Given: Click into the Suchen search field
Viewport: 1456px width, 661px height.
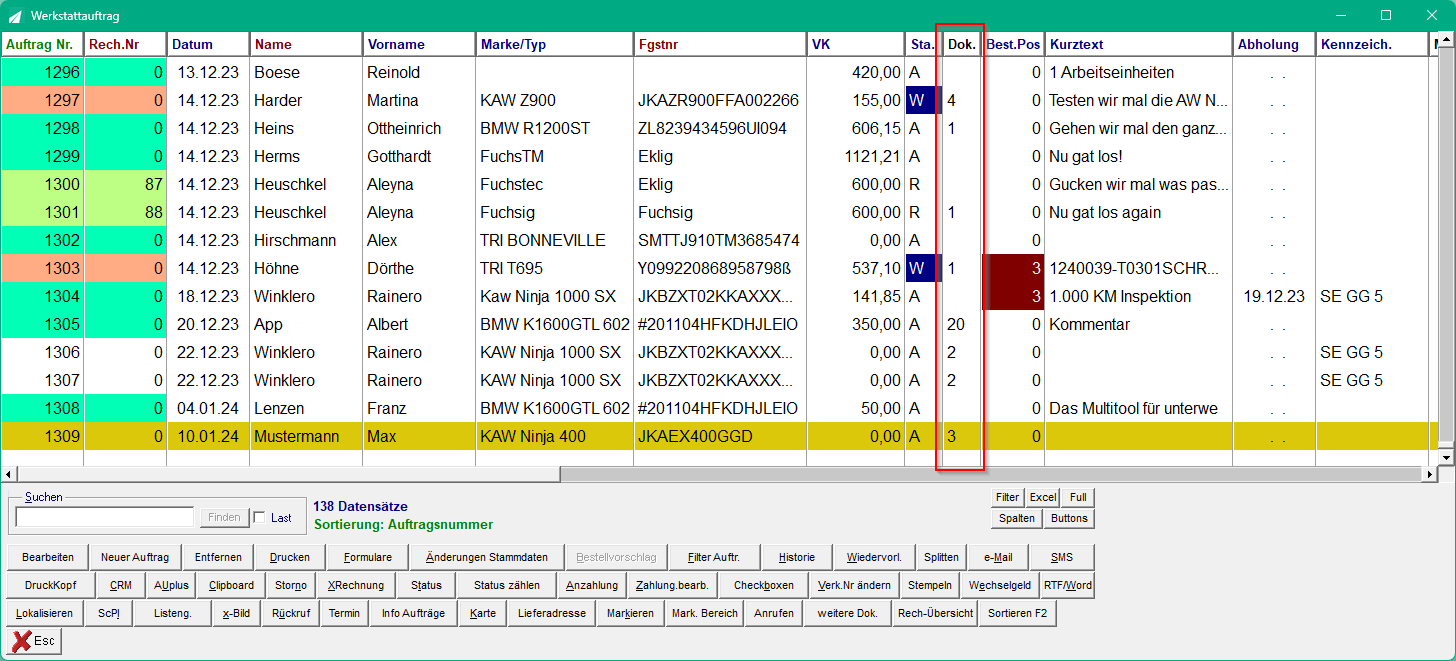Looking at the screenshot, I should [x=105, y=517].
